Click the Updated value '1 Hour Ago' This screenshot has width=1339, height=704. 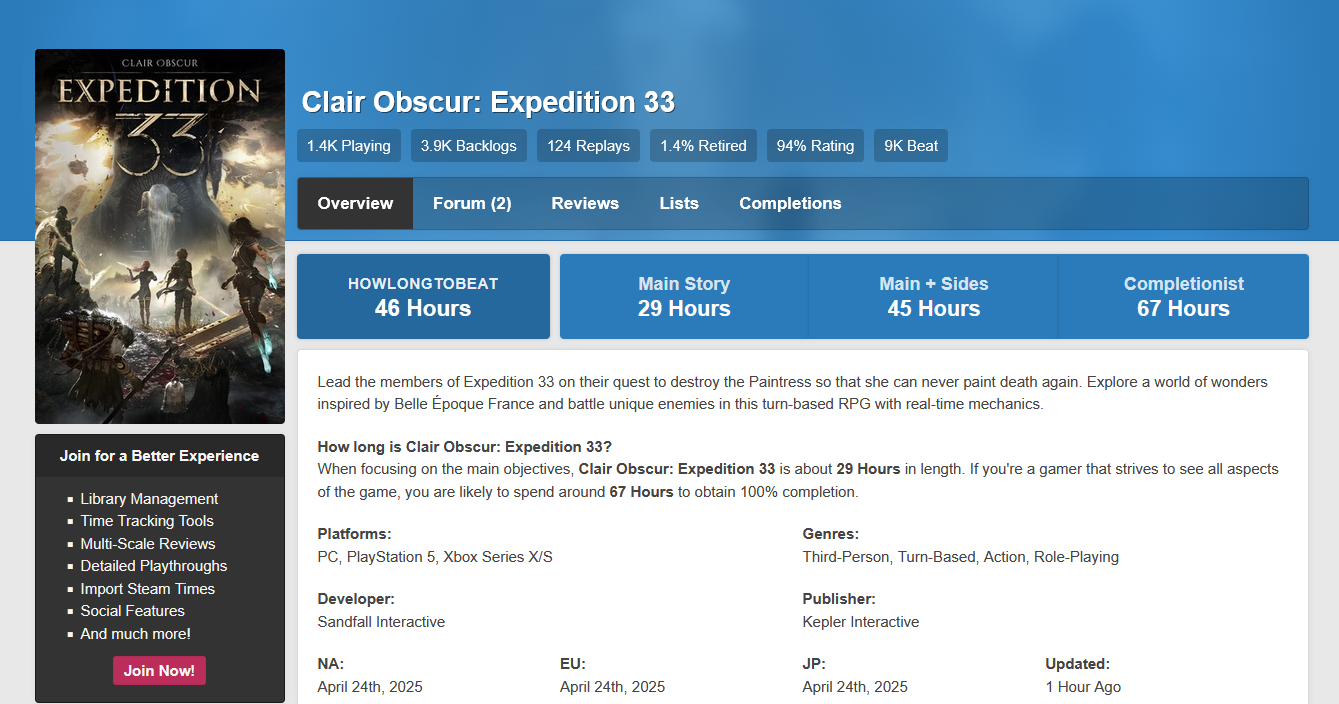pyautogui.click(x=1083, y=687)
